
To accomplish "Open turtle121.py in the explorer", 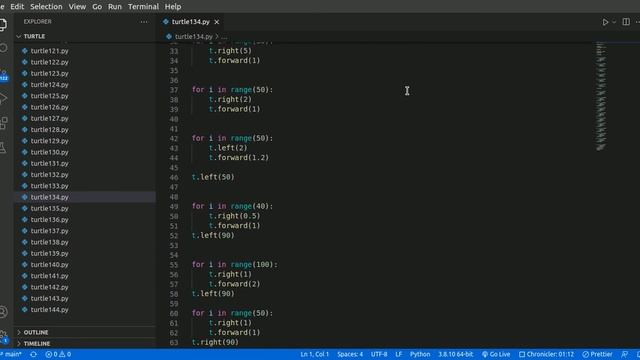I will click(85, 51).
